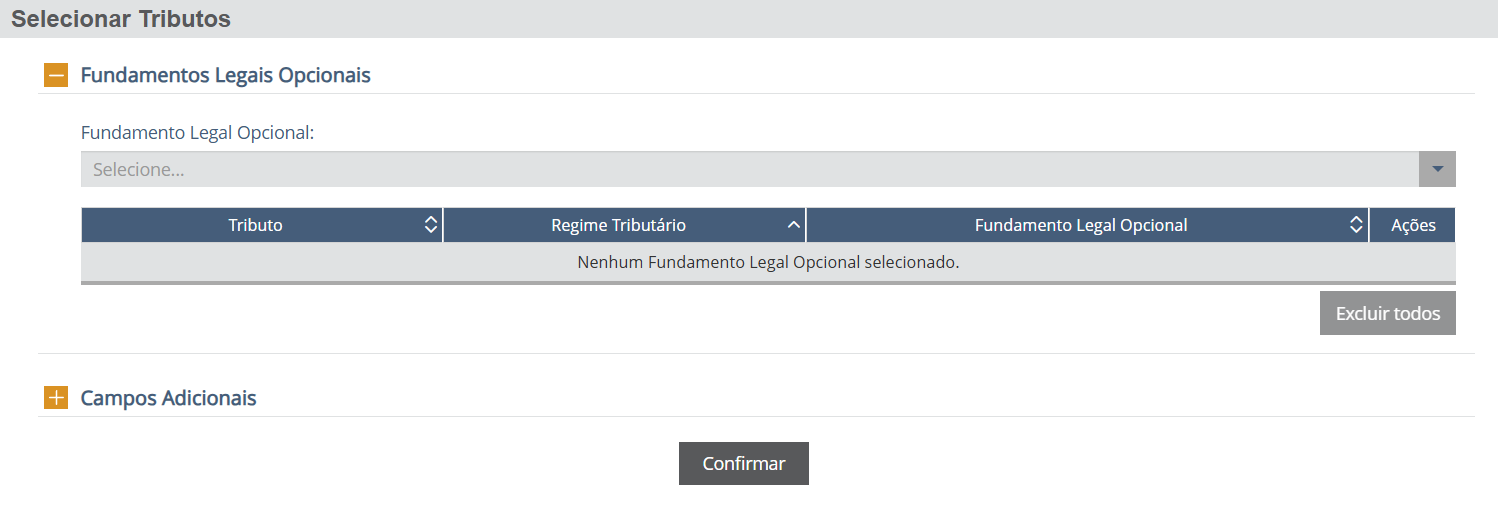
Task: Collapse the Fundamentos Legais Opcionais minus icon
Action: pos(56,75)
